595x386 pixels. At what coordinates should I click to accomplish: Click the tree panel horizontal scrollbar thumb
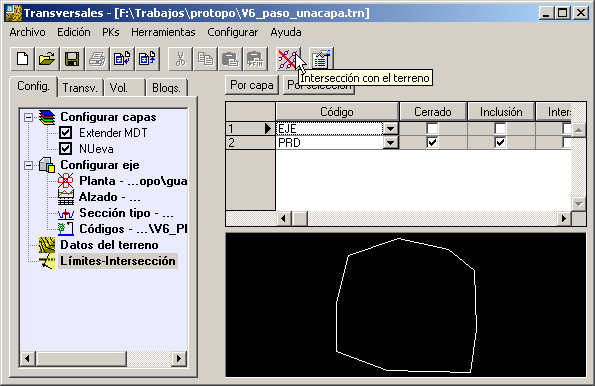pyautogui.click(x=81, y=358)
